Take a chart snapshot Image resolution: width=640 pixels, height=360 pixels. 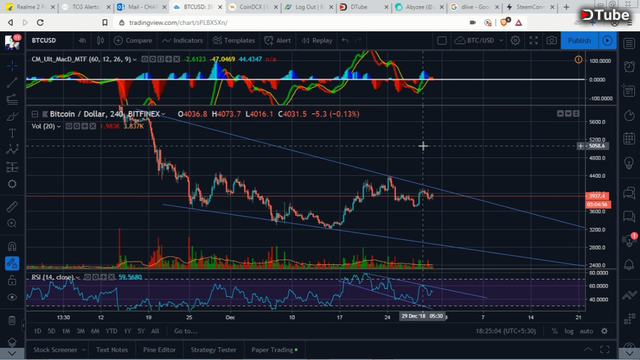551,40
